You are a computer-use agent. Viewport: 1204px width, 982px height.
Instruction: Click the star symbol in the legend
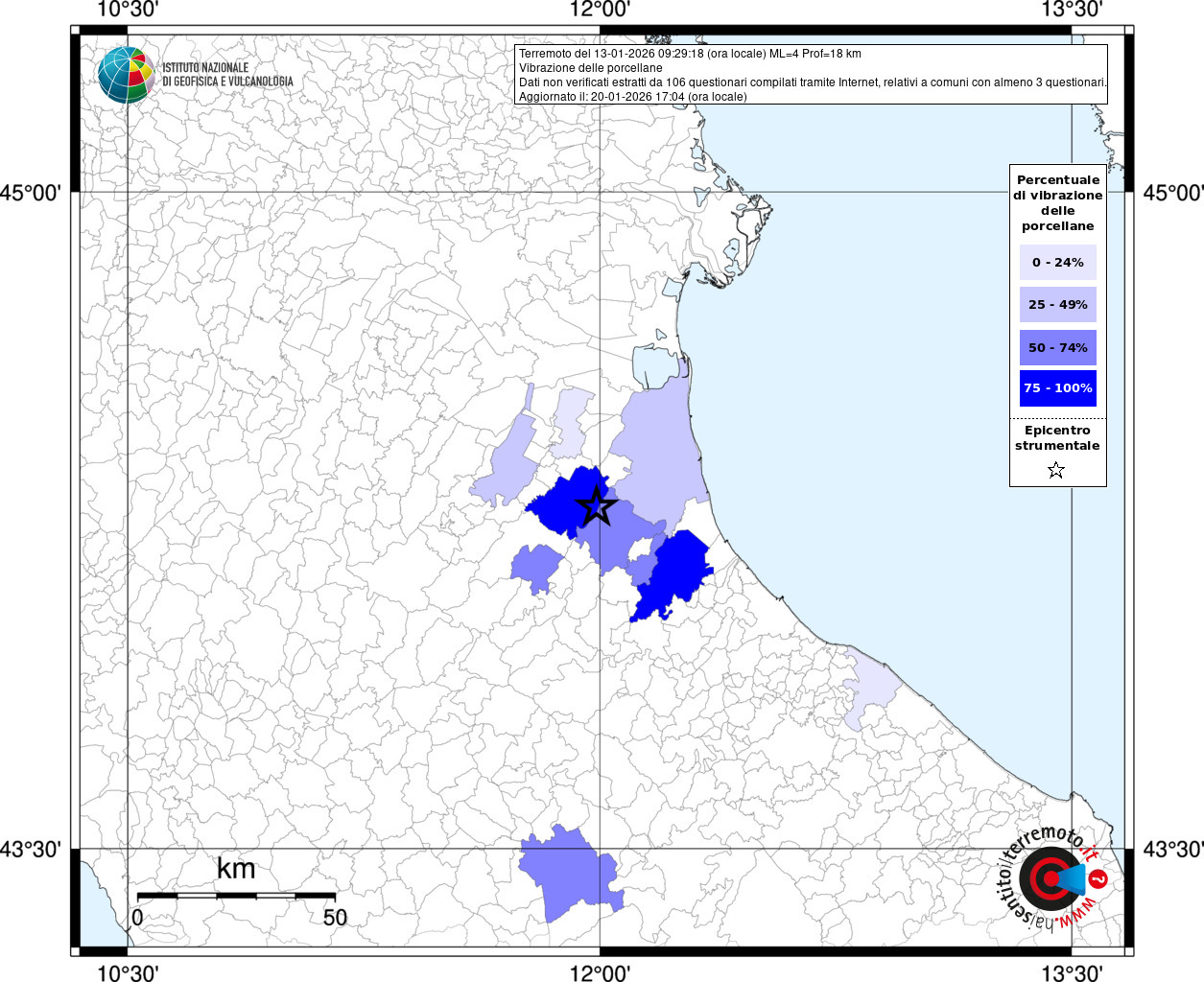[1056, 470]
